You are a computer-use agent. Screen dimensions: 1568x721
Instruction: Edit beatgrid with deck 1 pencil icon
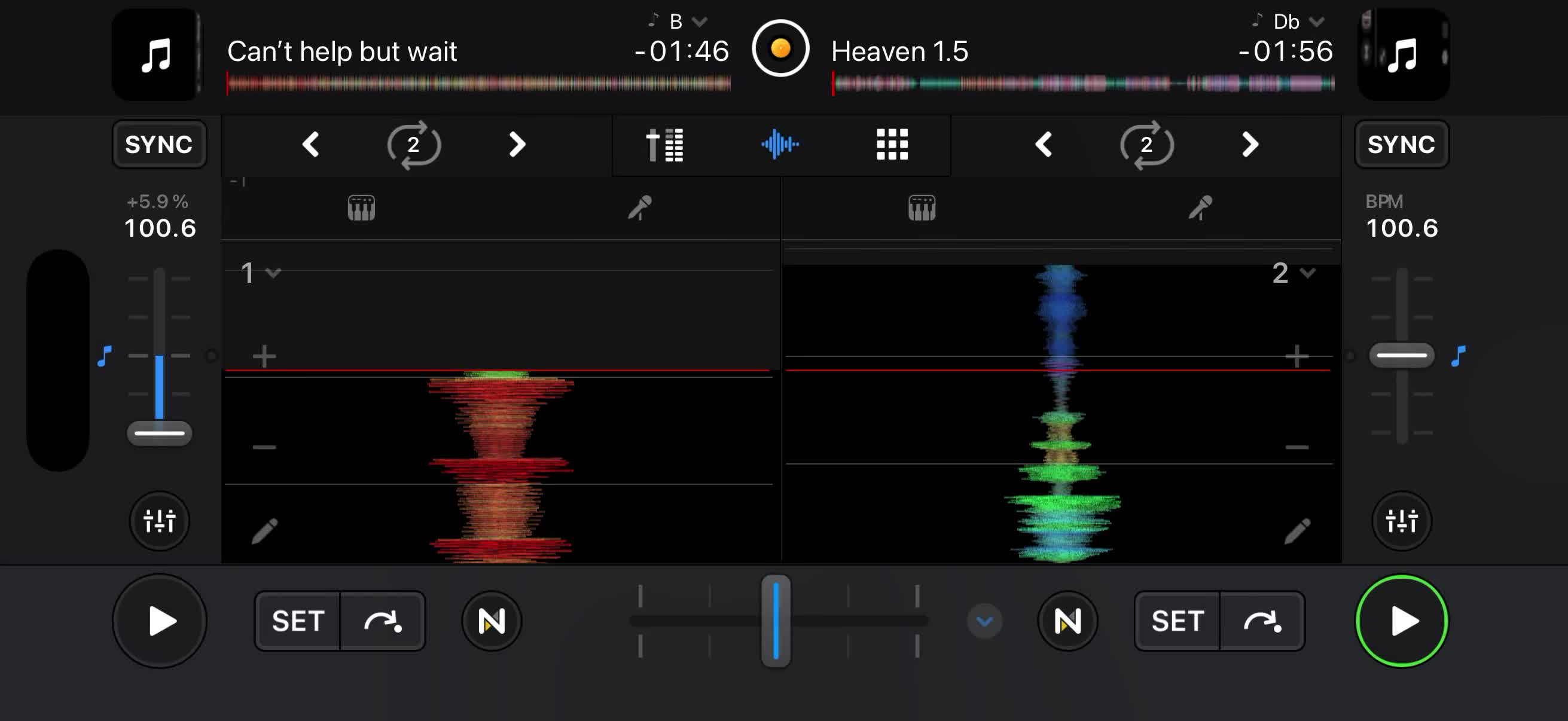coord(265,530)
